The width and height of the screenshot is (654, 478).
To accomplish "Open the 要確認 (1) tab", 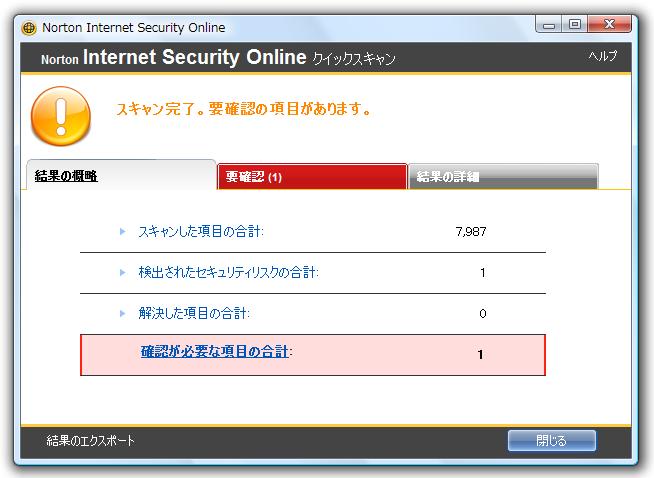I will click(312, 176).
